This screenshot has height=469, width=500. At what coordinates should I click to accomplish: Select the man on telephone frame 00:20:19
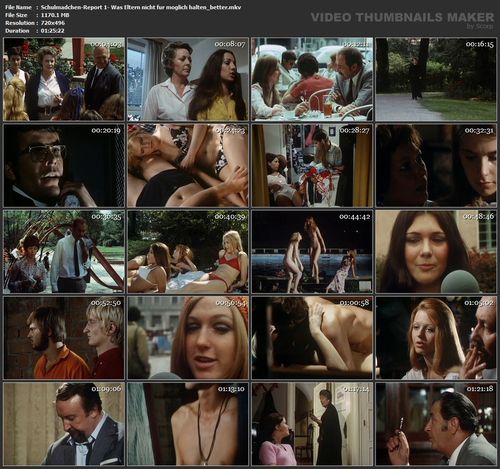coord(64,166)
